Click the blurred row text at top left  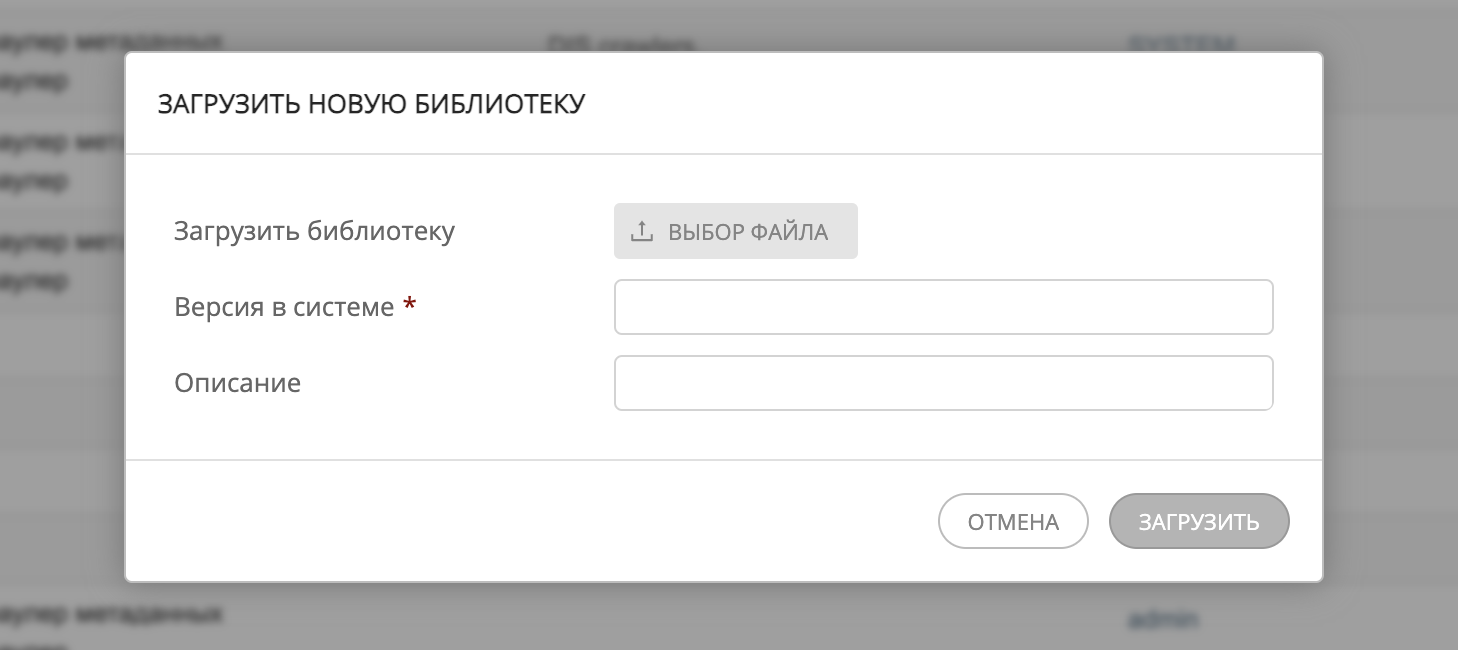point(110,43)
